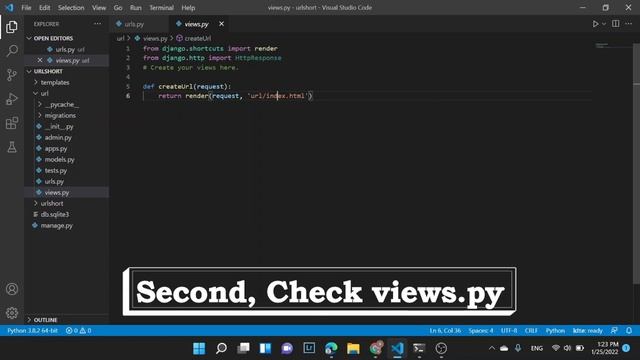Change Spaces: 4 indentation setting
The width and height of the screenshot is (640, 360).
click(481, 331)
